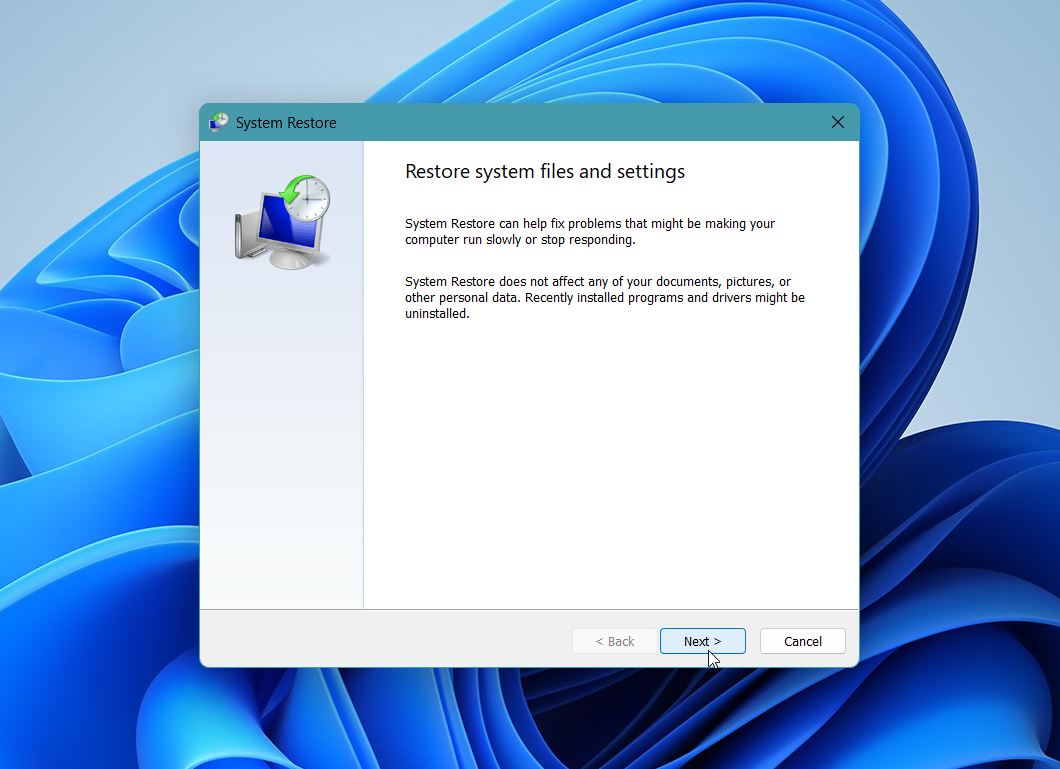Click the System Restore title bar icon
1060x769 pixels.
click(218, 122)
